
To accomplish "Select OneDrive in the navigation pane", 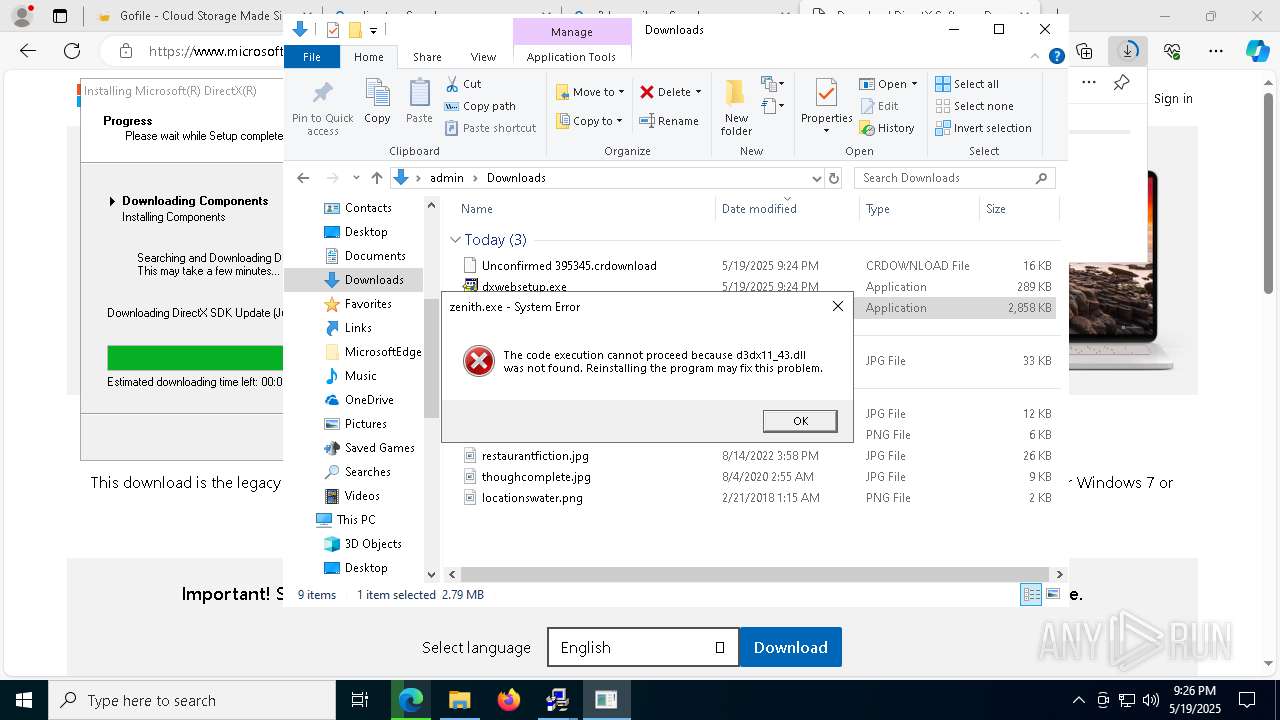I will coord(369,400).
